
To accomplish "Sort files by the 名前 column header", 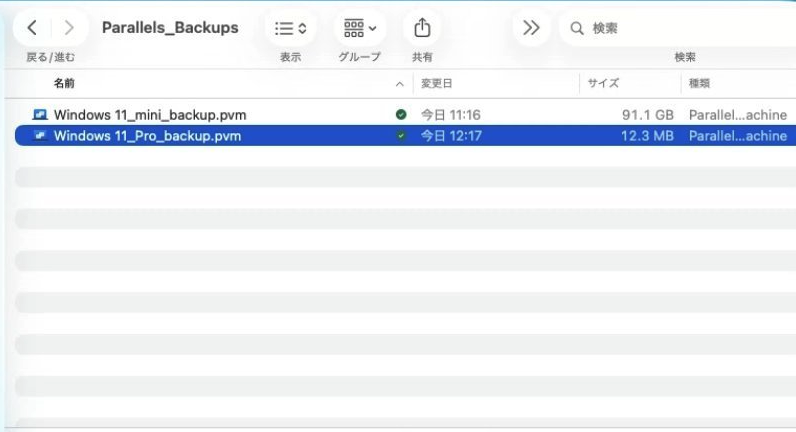I will [64, 83].
